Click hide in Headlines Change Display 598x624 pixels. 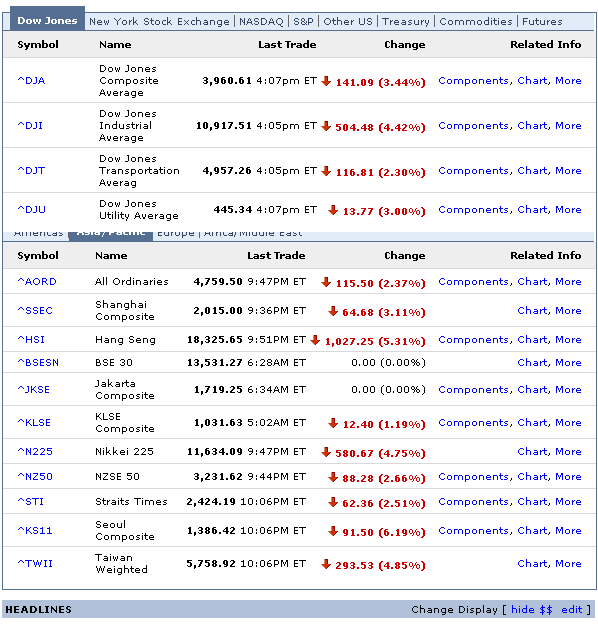click(523, 610)
